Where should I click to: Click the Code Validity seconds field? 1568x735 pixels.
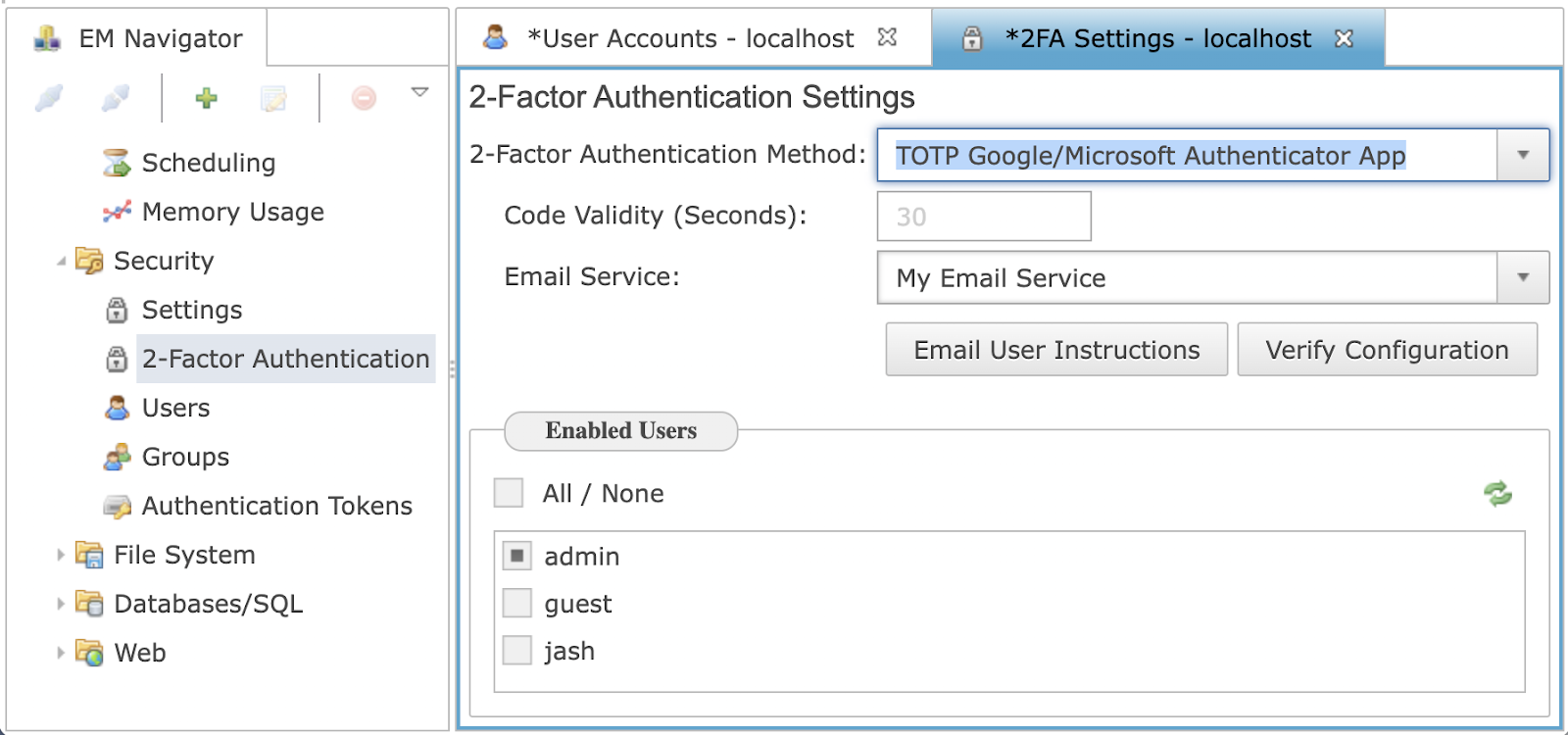[x=984, y=216]
